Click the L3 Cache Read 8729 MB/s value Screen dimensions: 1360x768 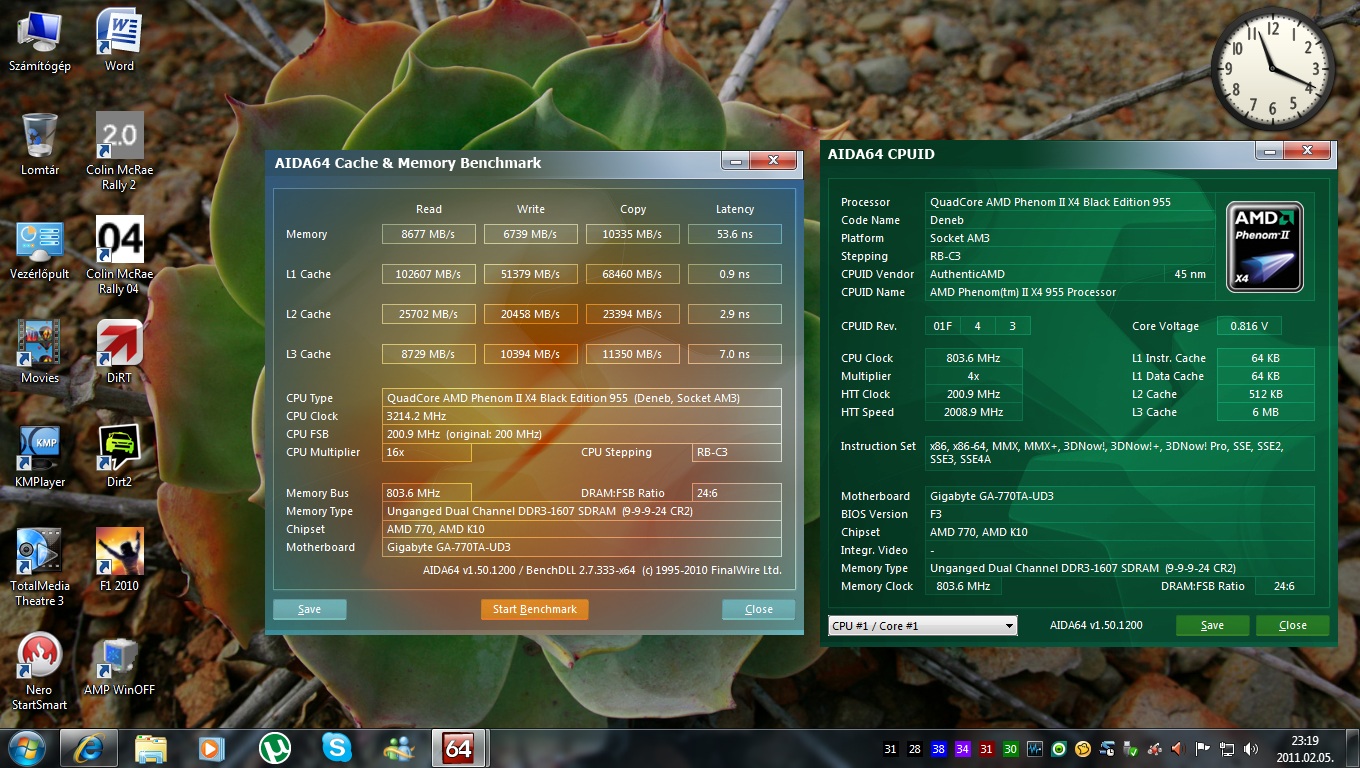[x=429, y=354]
